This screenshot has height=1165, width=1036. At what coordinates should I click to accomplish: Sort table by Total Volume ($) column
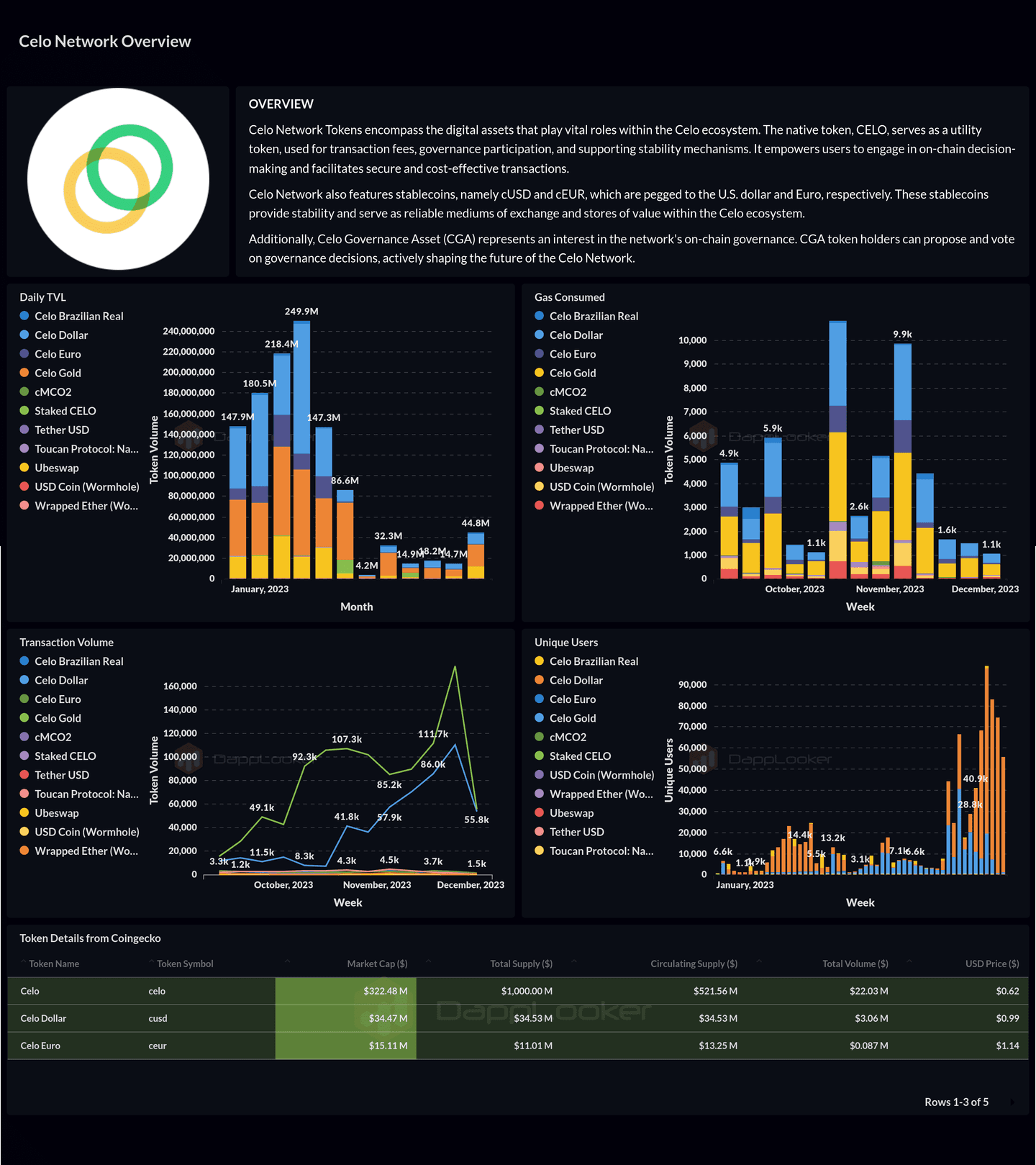click(855, 964)
